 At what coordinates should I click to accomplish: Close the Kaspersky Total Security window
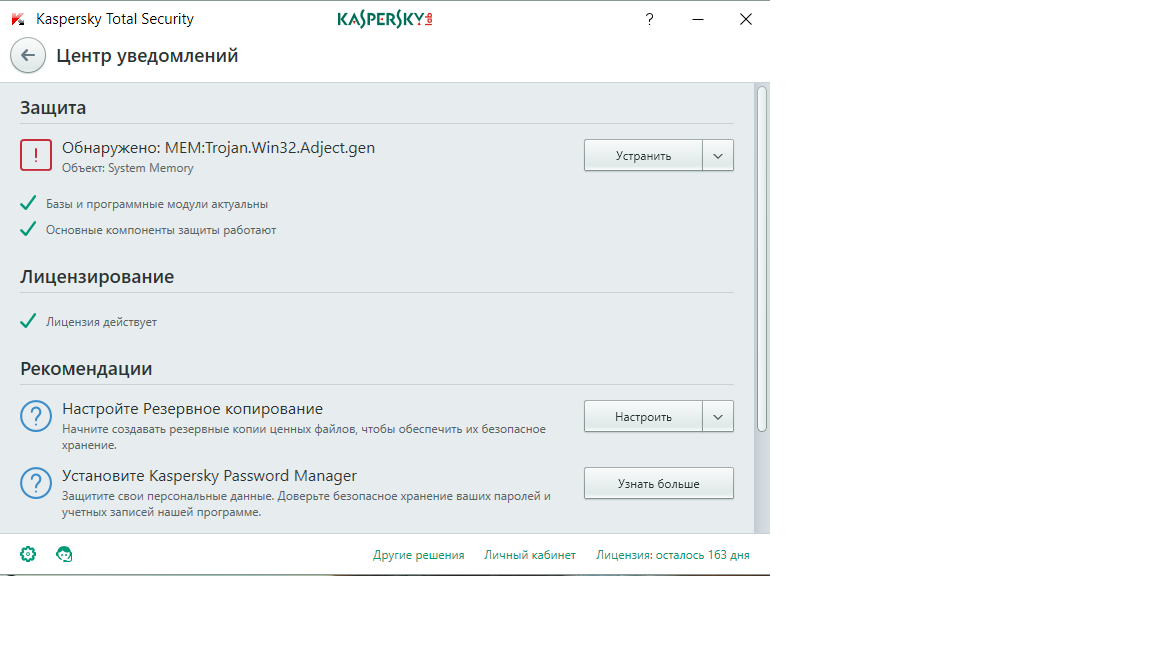pyautogui.click(x=746, y=19)
